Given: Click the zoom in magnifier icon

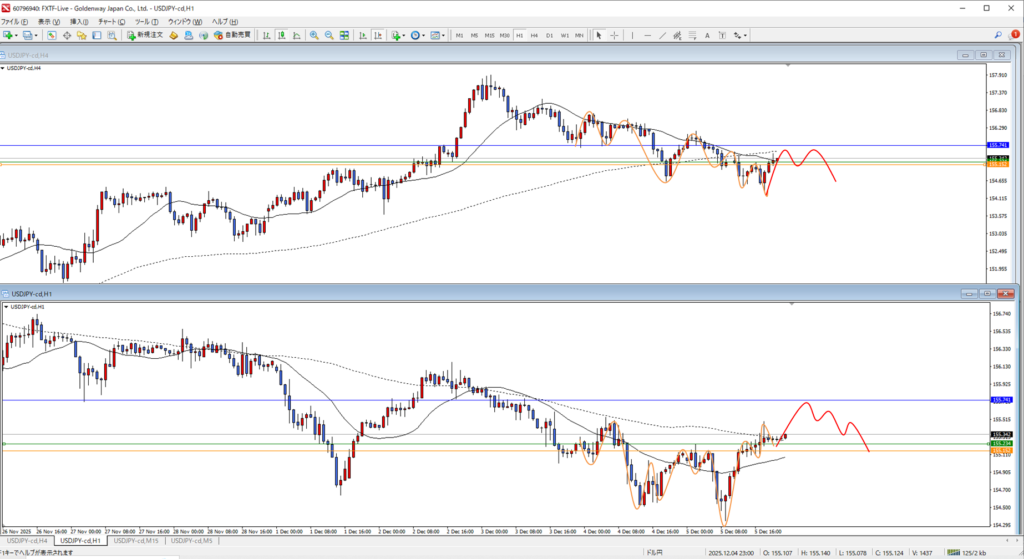Looking at the screenshot, I should click(x=313, y=35).
